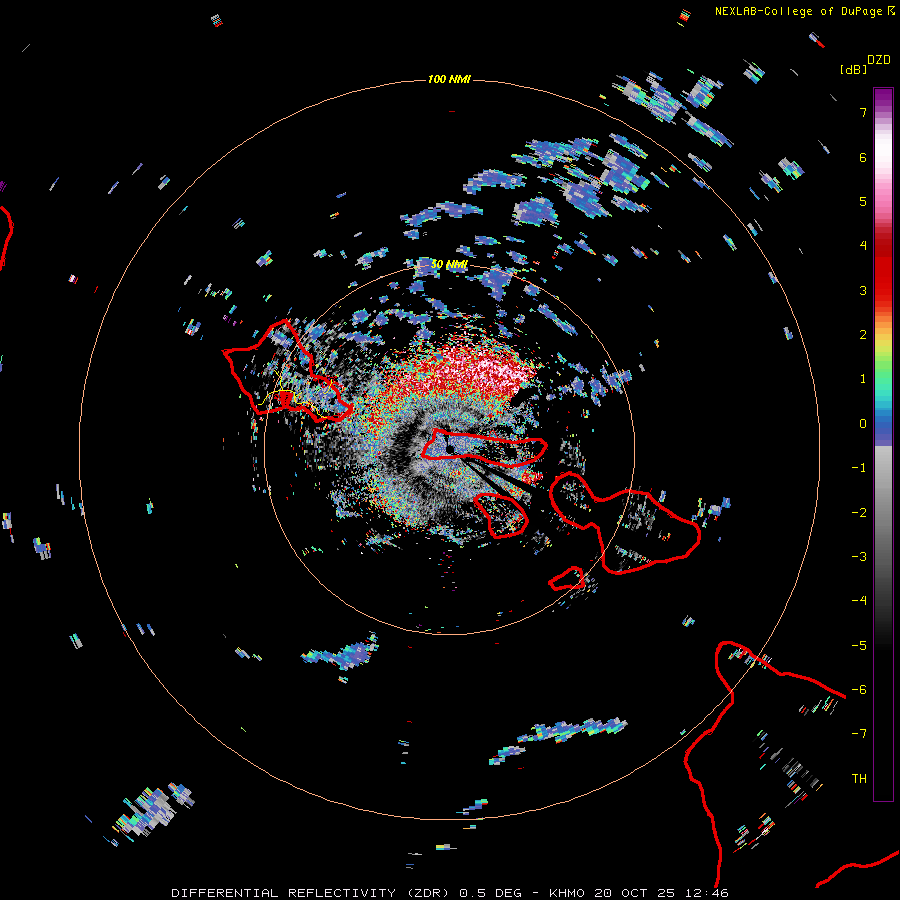900x900 pixels.
Task: Click the 6 dB tick on the color scale
Action: point(863,157)
